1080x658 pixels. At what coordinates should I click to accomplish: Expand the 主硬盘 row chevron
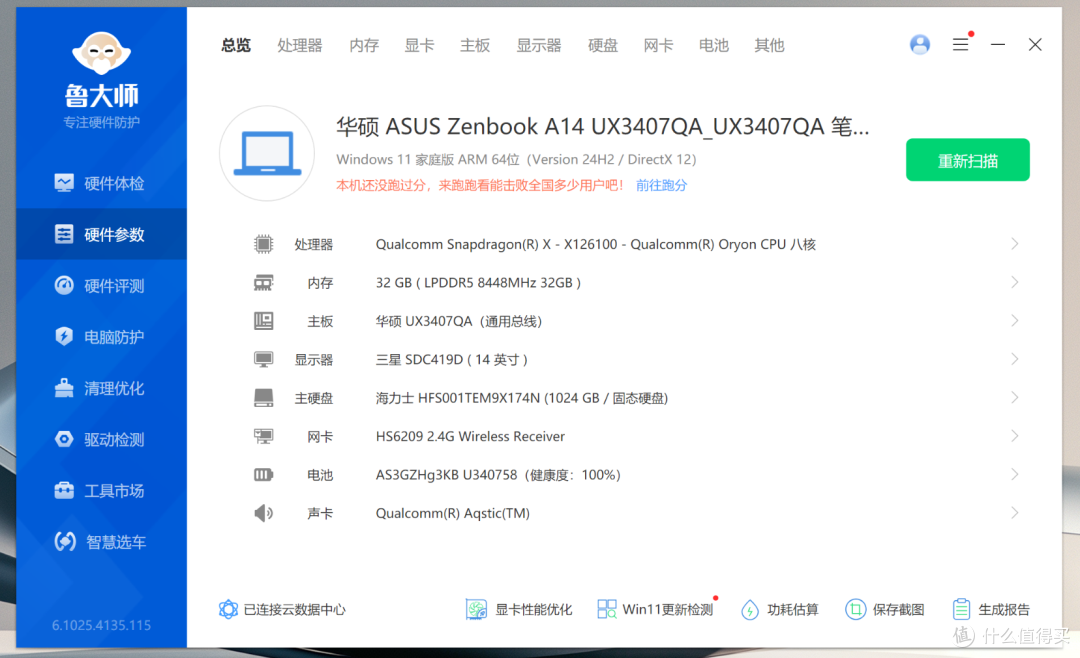point(1015,398)
